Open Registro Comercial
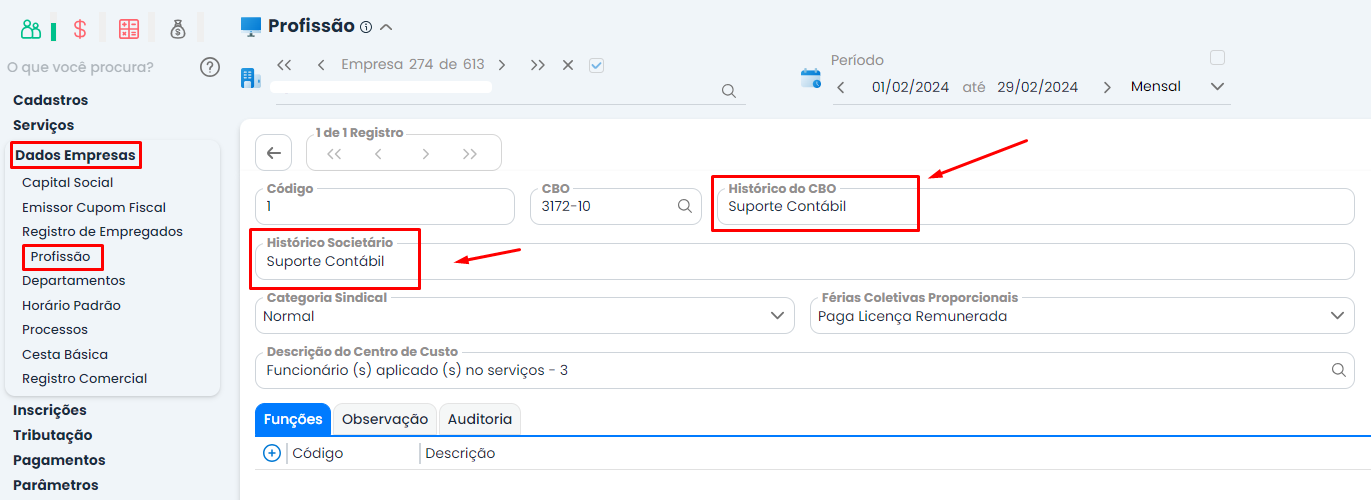 coord(85,379)
